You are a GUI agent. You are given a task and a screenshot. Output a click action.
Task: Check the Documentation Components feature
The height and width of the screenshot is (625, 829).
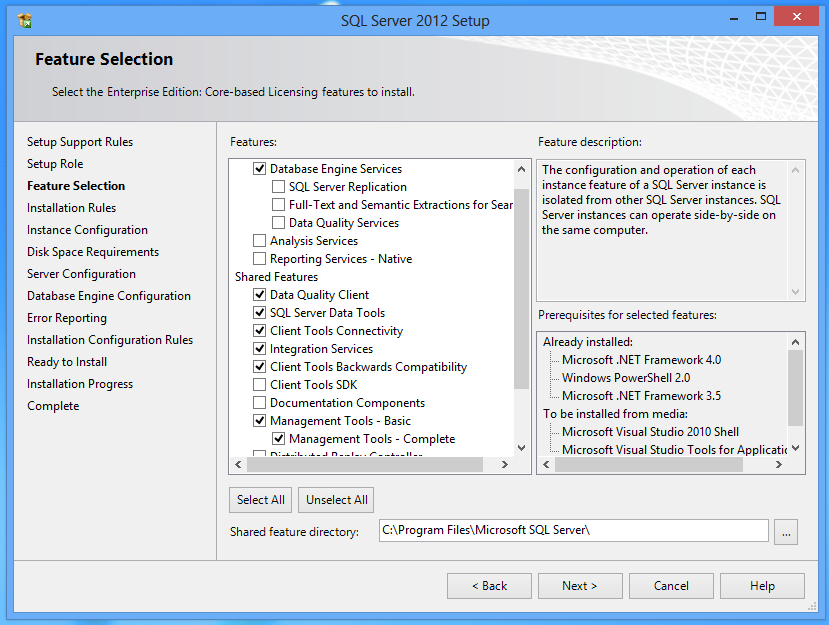(259, 402)
